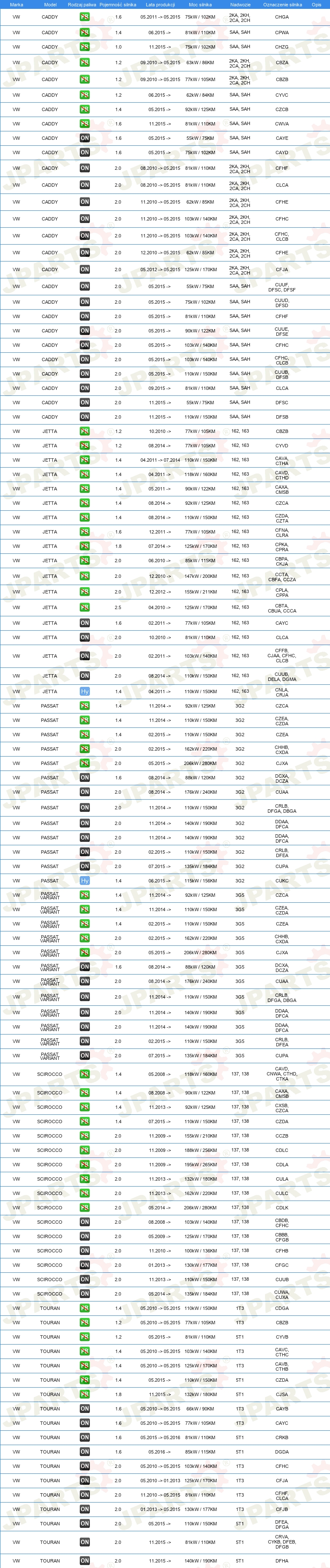Click the 100kW / 136KM power value
Screen dimensions: 330x1568
pos(200,1251)
